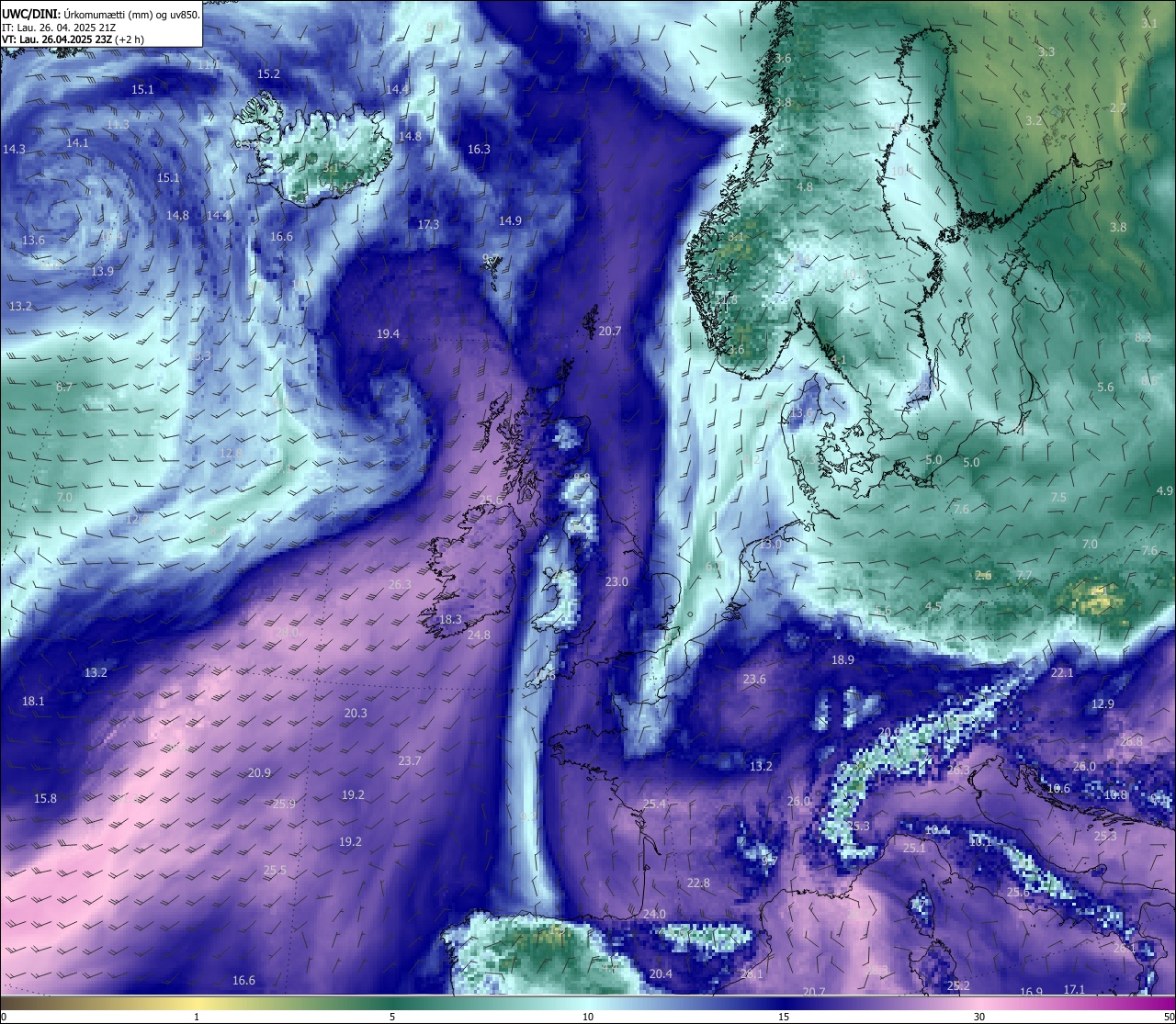Click the 6.7 value label
1176x1024 pixels.
(x=64, y=387)
